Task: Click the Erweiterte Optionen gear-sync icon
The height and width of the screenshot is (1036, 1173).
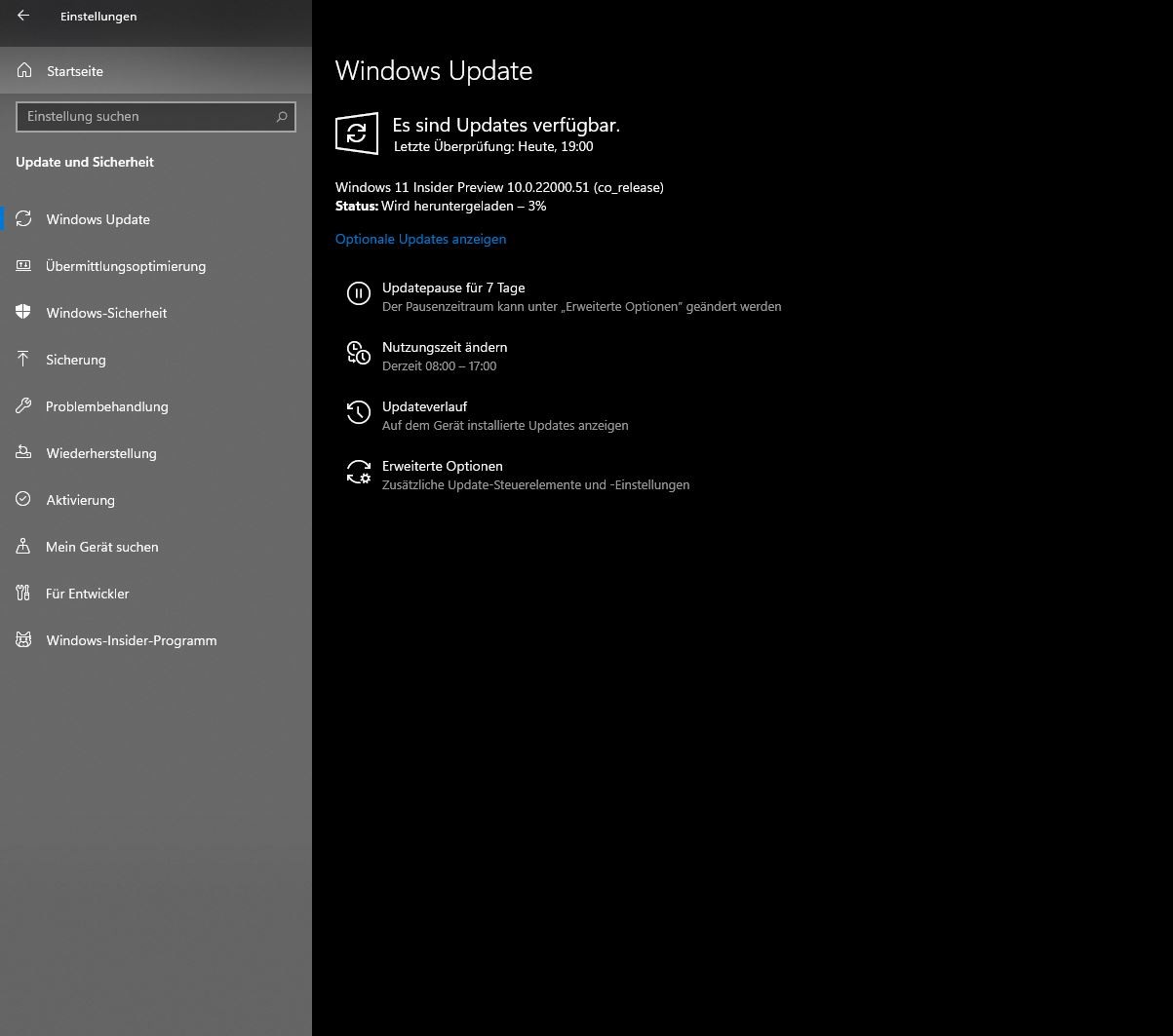Action: 359,472
